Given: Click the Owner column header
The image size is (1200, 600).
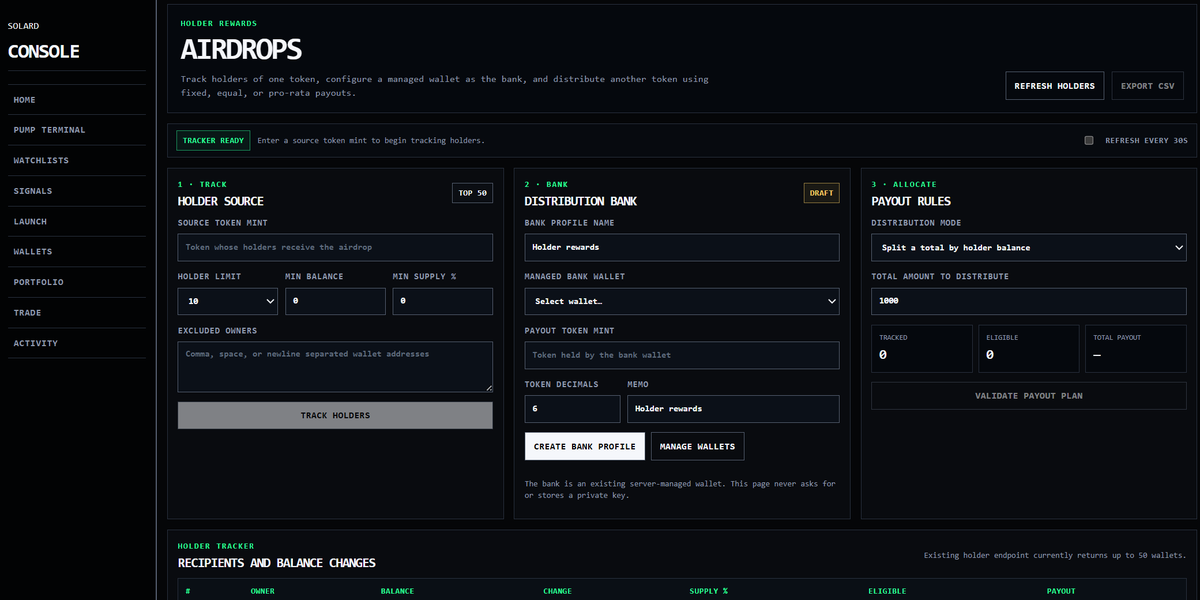Looking at the screenshot, I should click(262, 591).
